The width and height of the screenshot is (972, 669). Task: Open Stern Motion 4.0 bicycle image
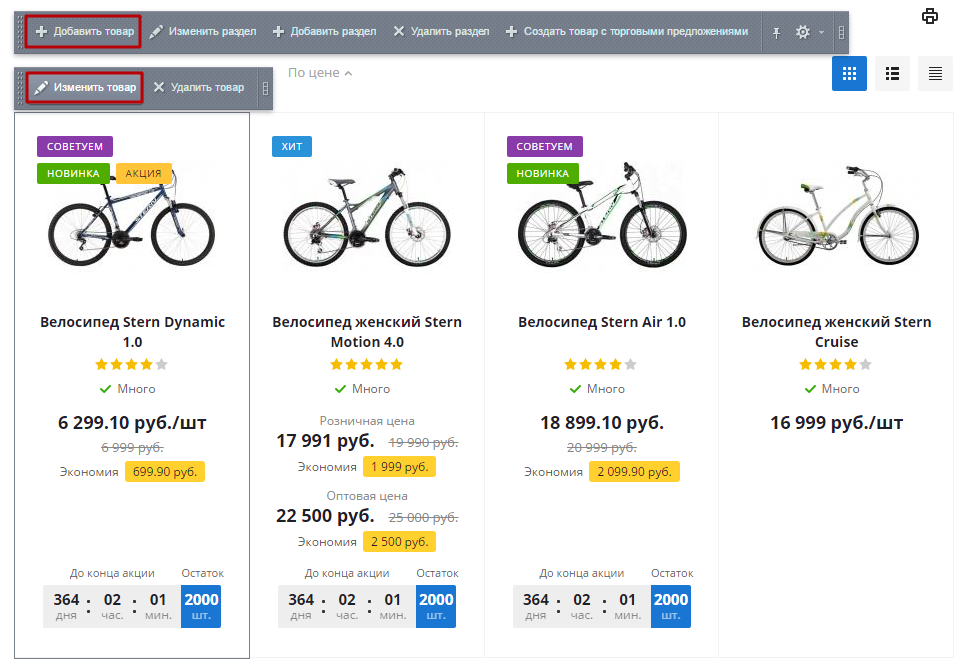(x=367, y=218)
